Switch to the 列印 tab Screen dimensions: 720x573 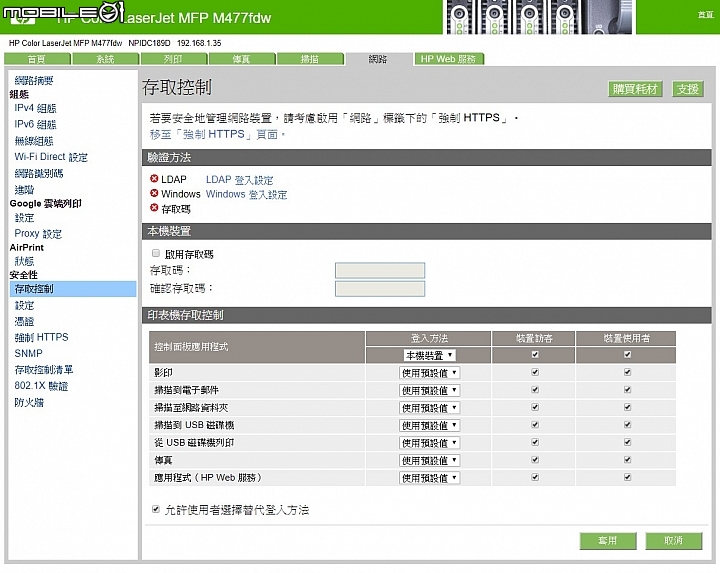click(x=174, y=59)
